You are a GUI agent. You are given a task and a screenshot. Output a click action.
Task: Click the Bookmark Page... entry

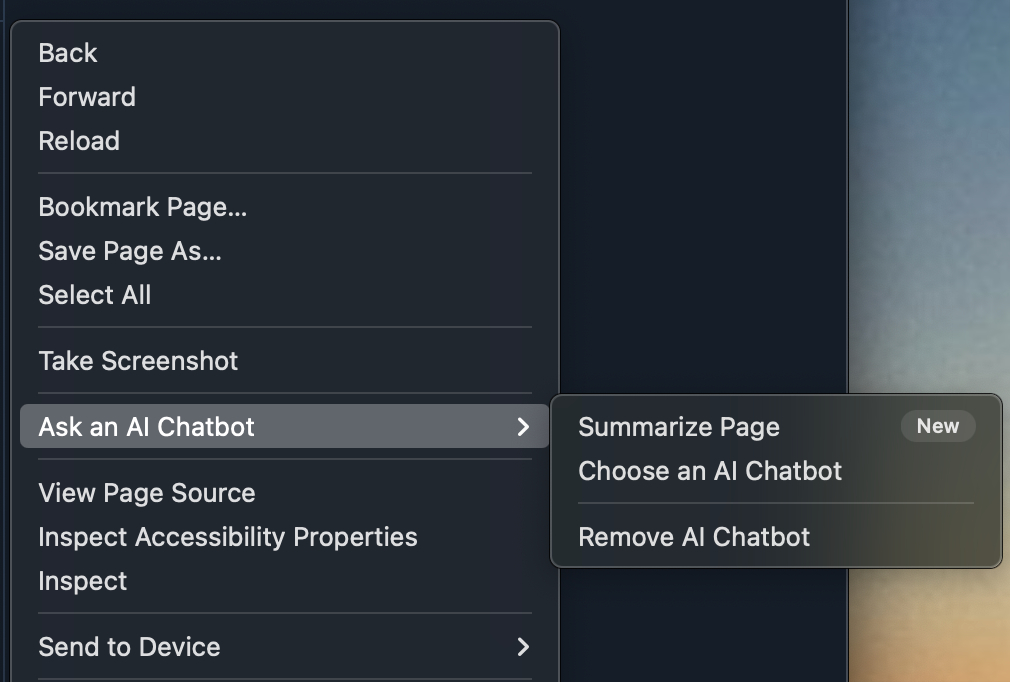(142, 207)
